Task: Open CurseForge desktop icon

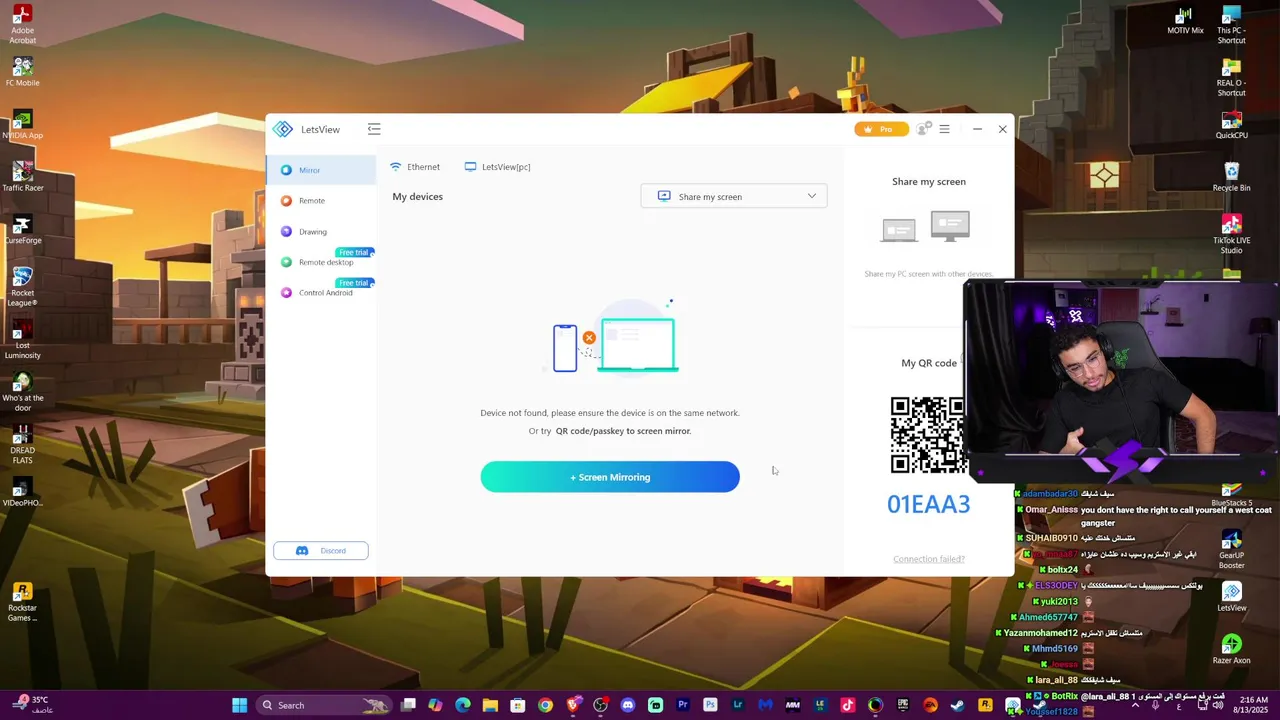Action: coord(22,230)
